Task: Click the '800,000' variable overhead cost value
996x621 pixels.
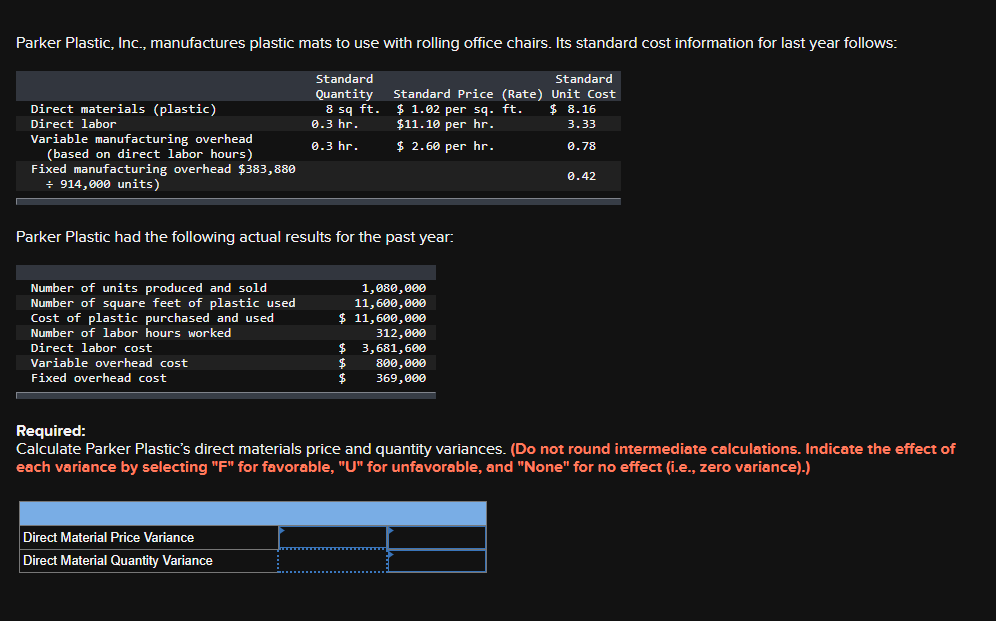Action: 401,363
